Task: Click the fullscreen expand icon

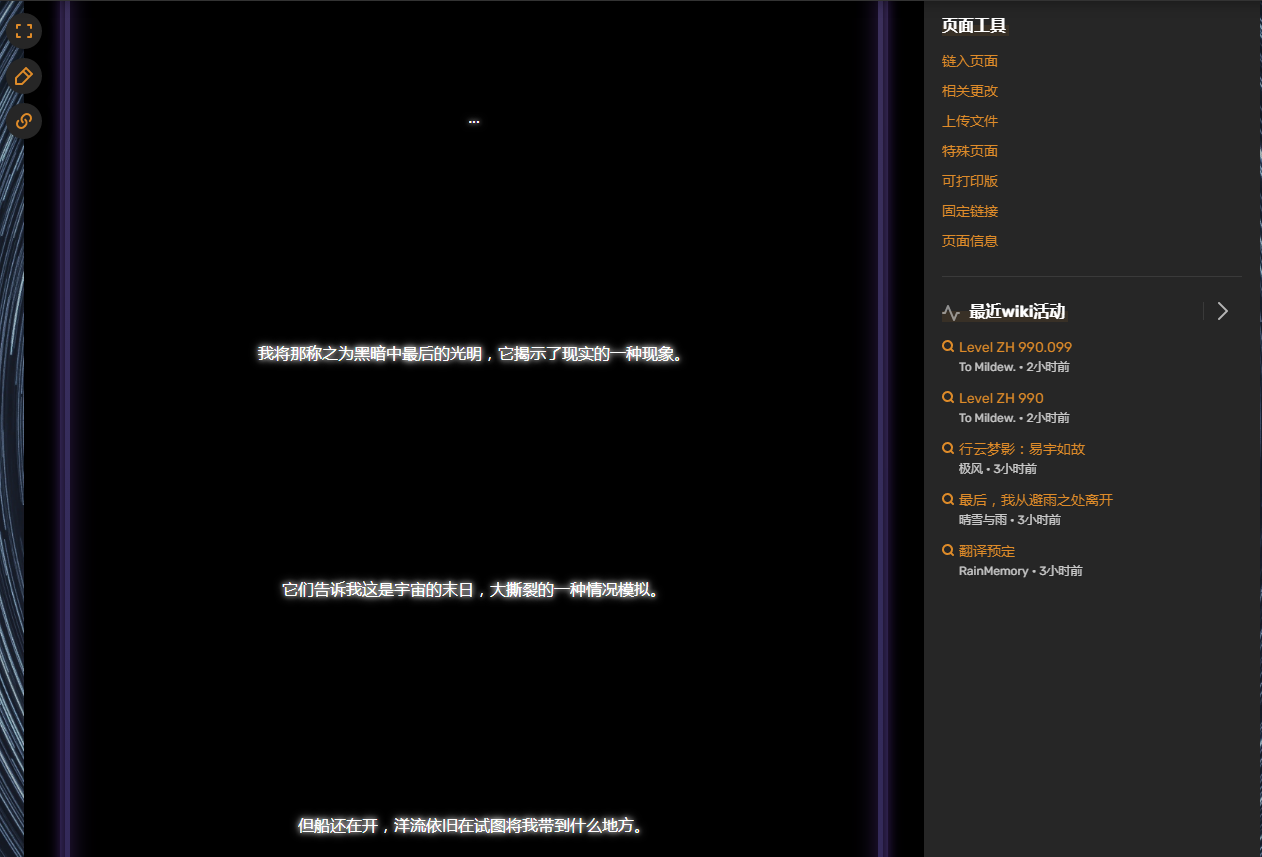Action: pos(24,30)
